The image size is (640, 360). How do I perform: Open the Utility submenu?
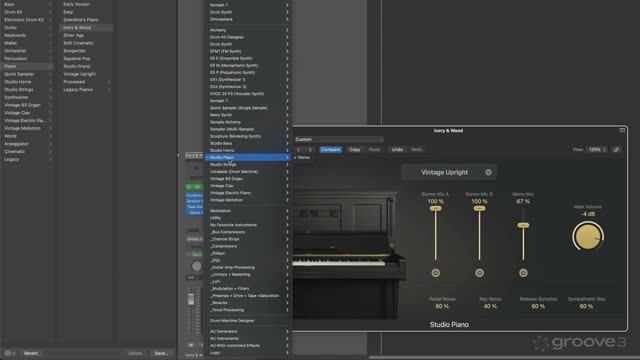(x=248, y=218)
